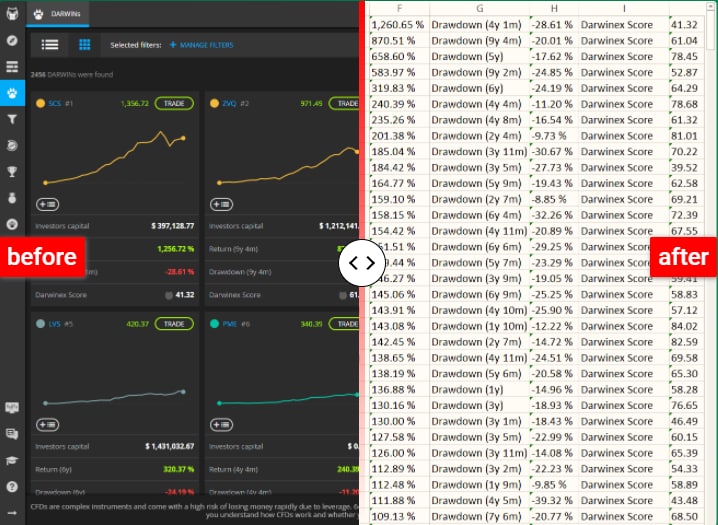Select cell reading Drawdown (1y 10m)
The height and width of the screenshot is (525, 718).
479,326
